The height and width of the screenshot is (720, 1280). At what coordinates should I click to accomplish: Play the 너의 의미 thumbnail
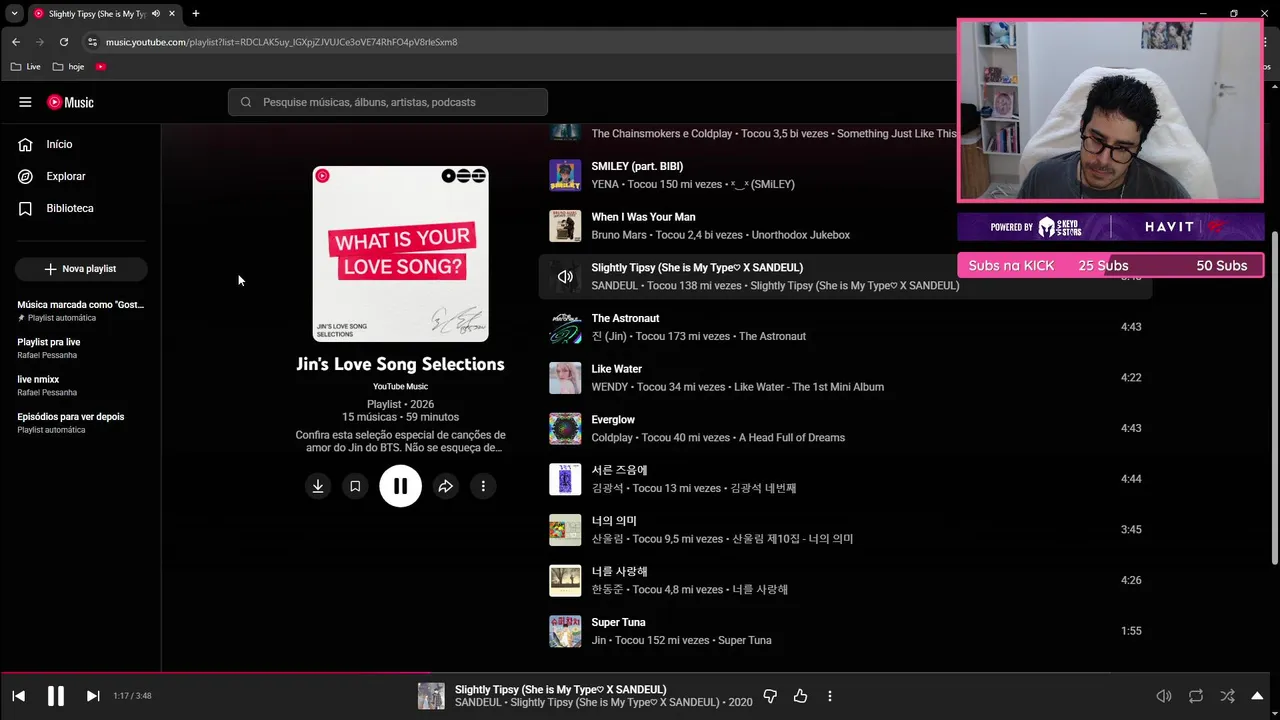pos(565,530)
